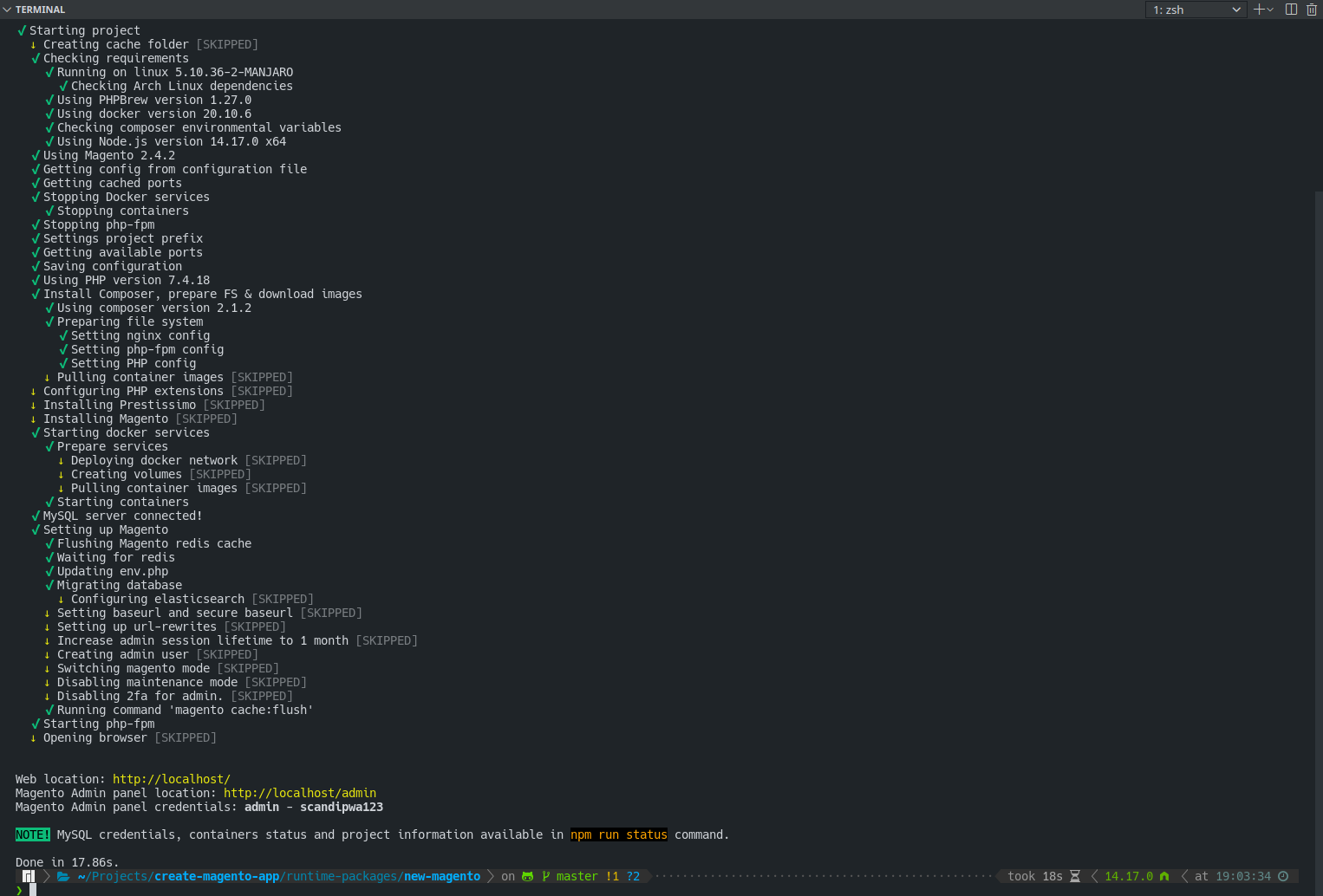The image size is (1323, 896).
Task: Click 'new-magento' in the prompt path
Action: point(442,876)
